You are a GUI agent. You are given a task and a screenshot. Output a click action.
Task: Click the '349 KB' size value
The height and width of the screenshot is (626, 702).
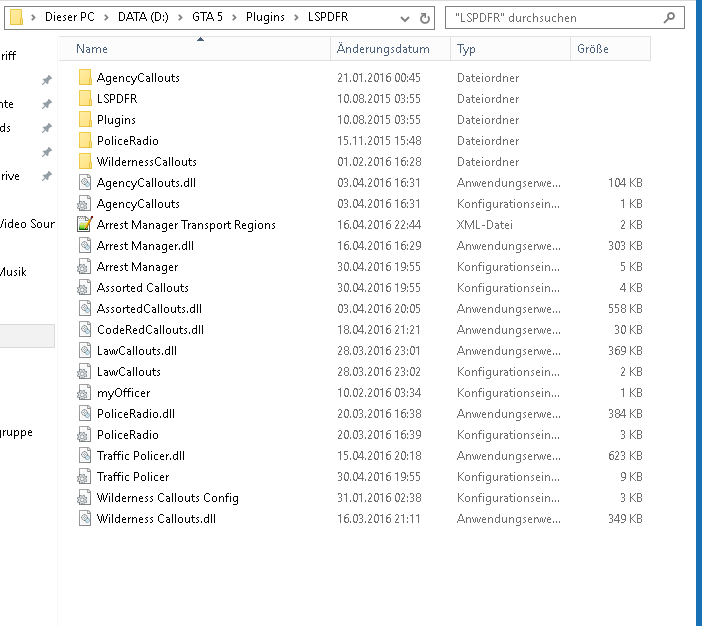625,519
